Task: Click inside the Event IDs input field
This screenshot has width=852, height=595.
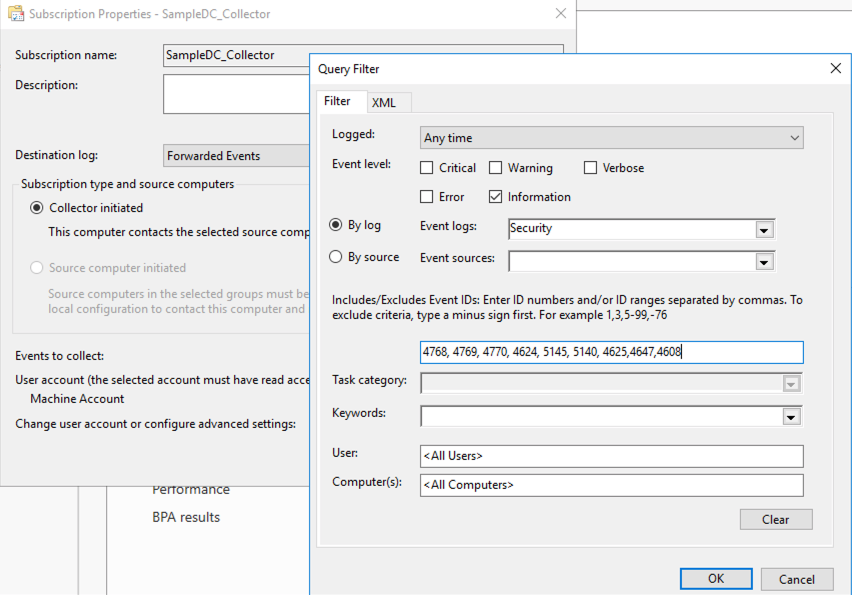Action: coord(610,352)
